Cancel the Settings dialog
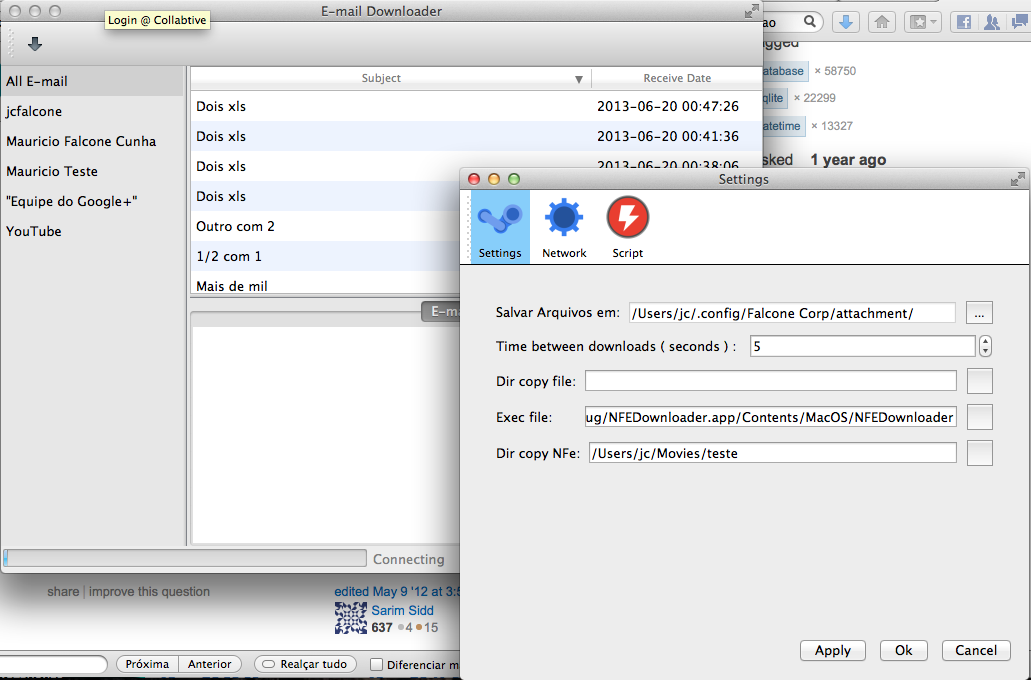The width and height of the screenshot is (1031, 680). click(x=975, y=650)
